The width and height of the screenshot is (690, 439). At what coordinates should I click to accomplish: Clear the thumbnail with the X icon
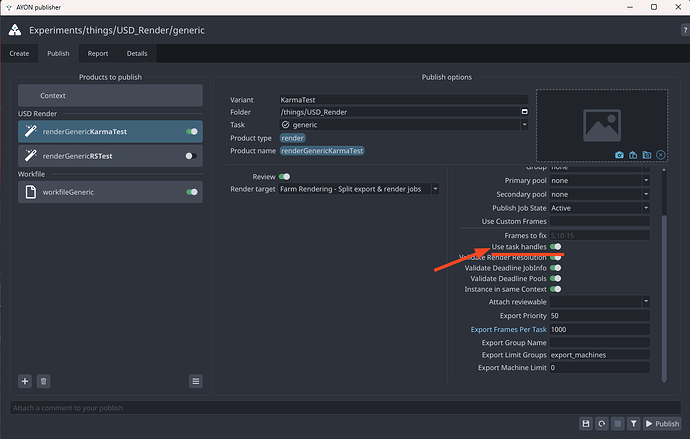(661, 155)
